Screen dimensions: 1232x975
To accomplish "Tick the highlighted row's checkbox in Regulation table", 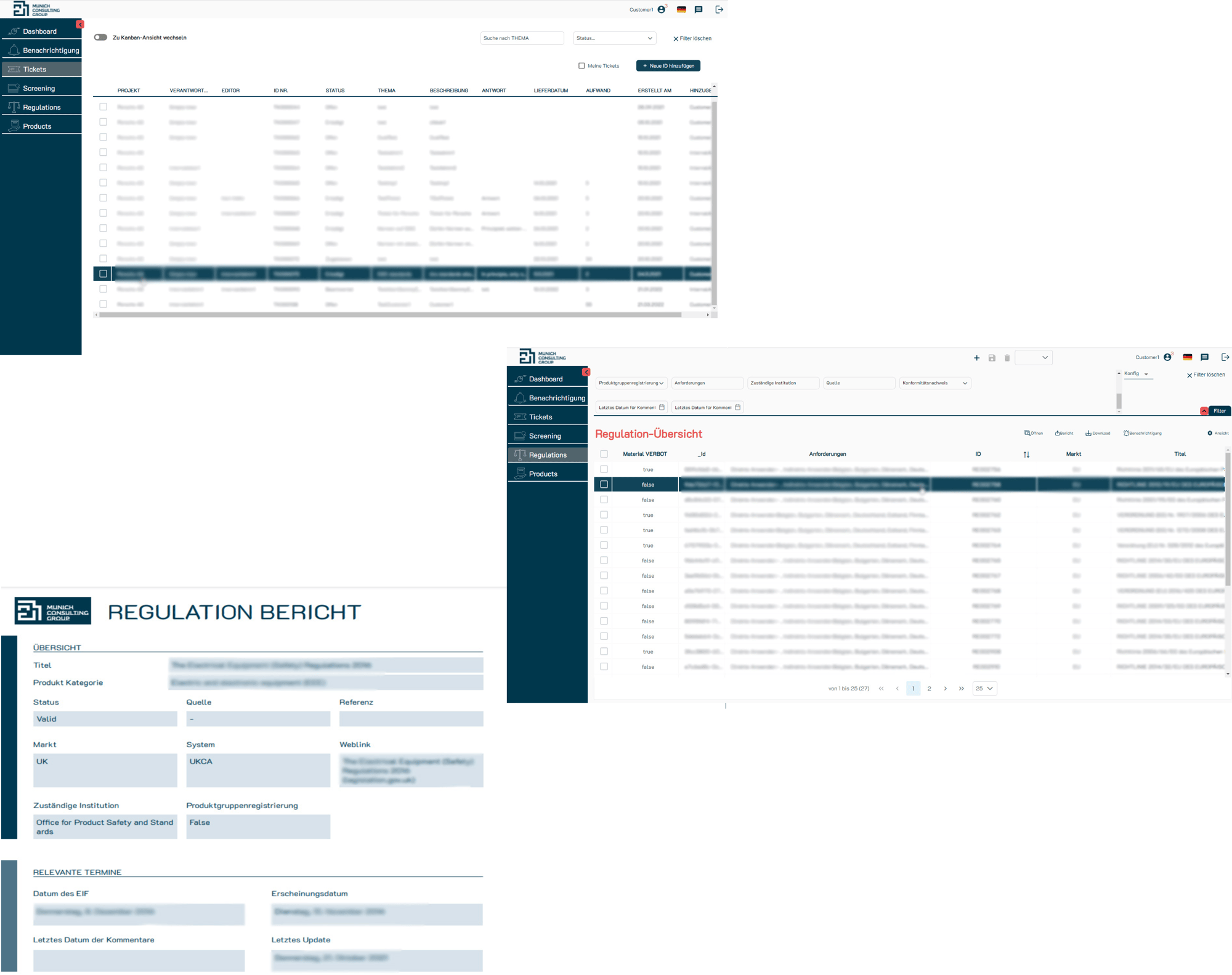I will [604, 485].
